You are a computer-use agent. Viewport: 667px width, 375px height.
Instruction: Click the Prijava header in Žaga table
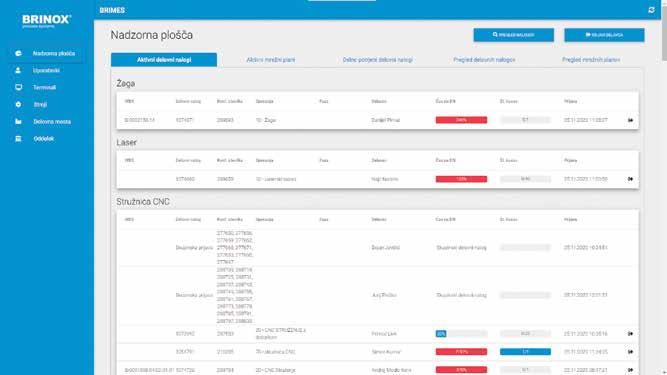570,101
